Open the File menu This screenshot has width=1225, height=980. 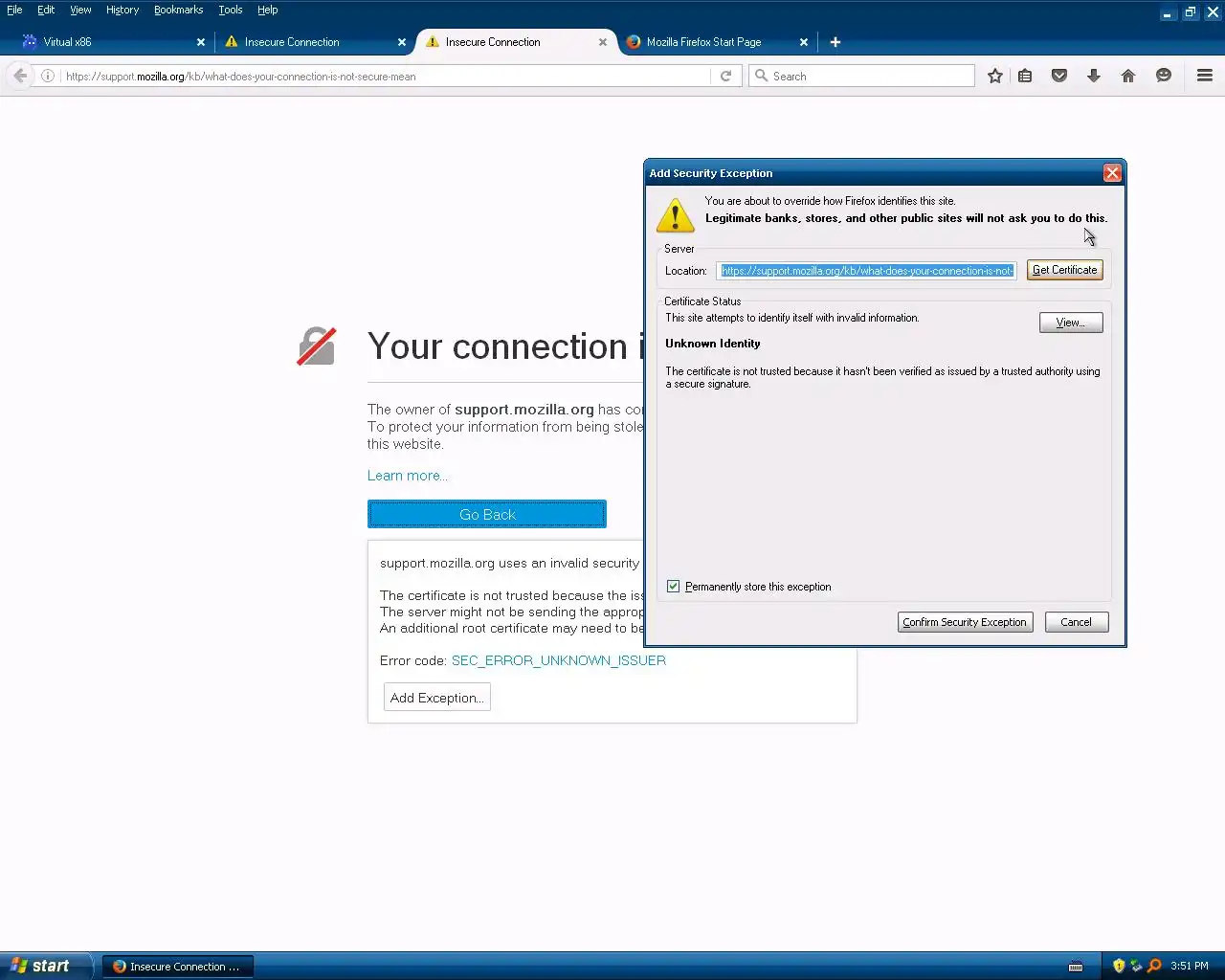tap(14, 10)
